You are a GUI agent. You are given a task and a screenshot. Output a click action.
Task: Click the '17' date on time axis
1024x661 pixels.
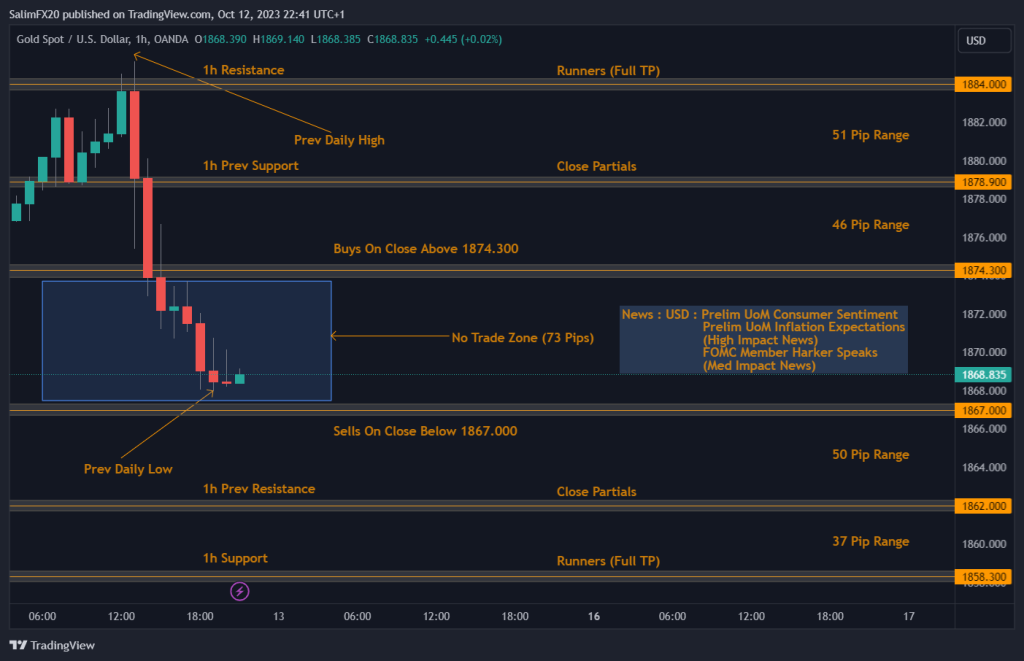tap(908, 616)
